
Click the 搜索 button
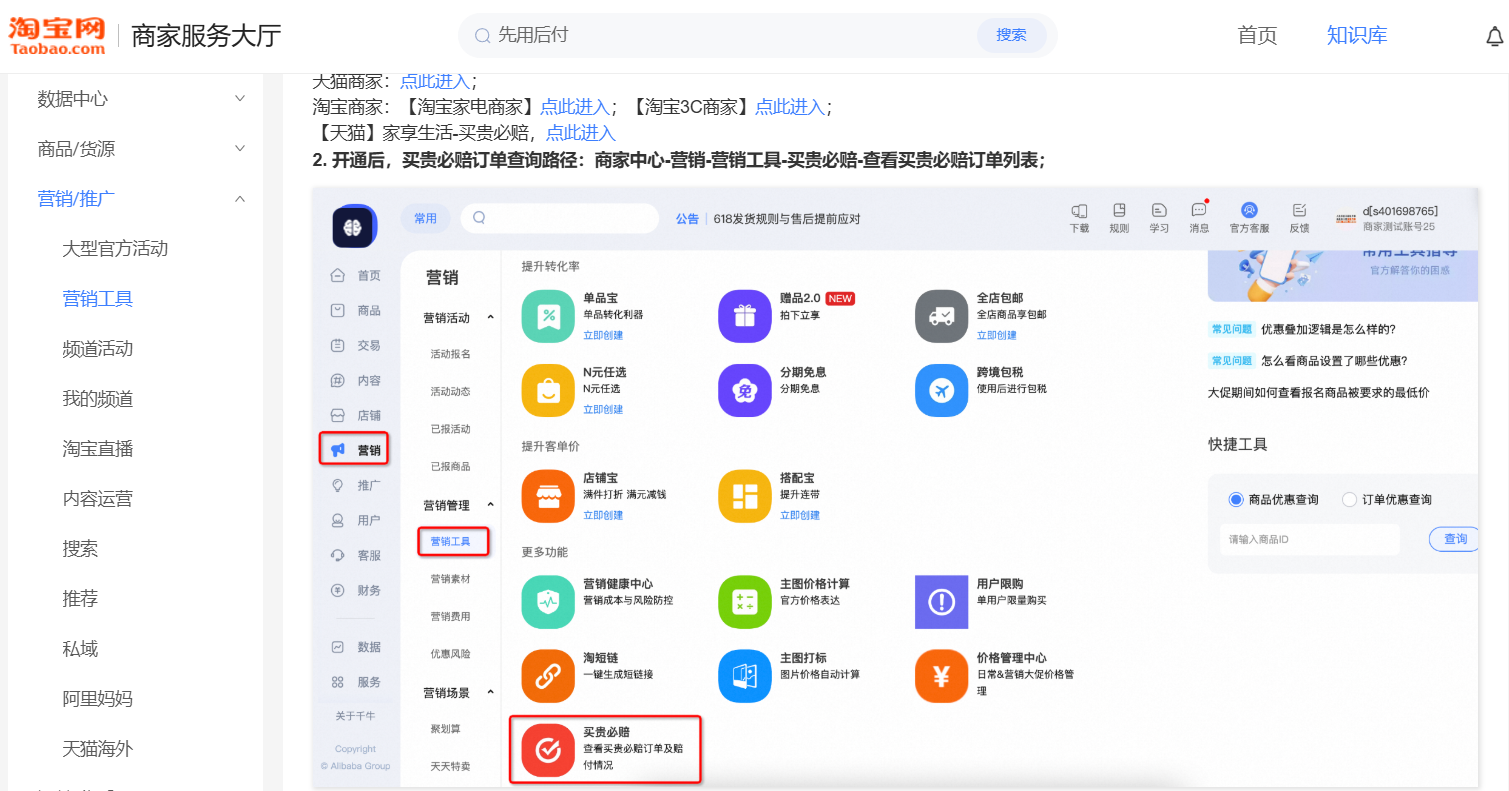pyautogui.click(x=1011, y=35)
